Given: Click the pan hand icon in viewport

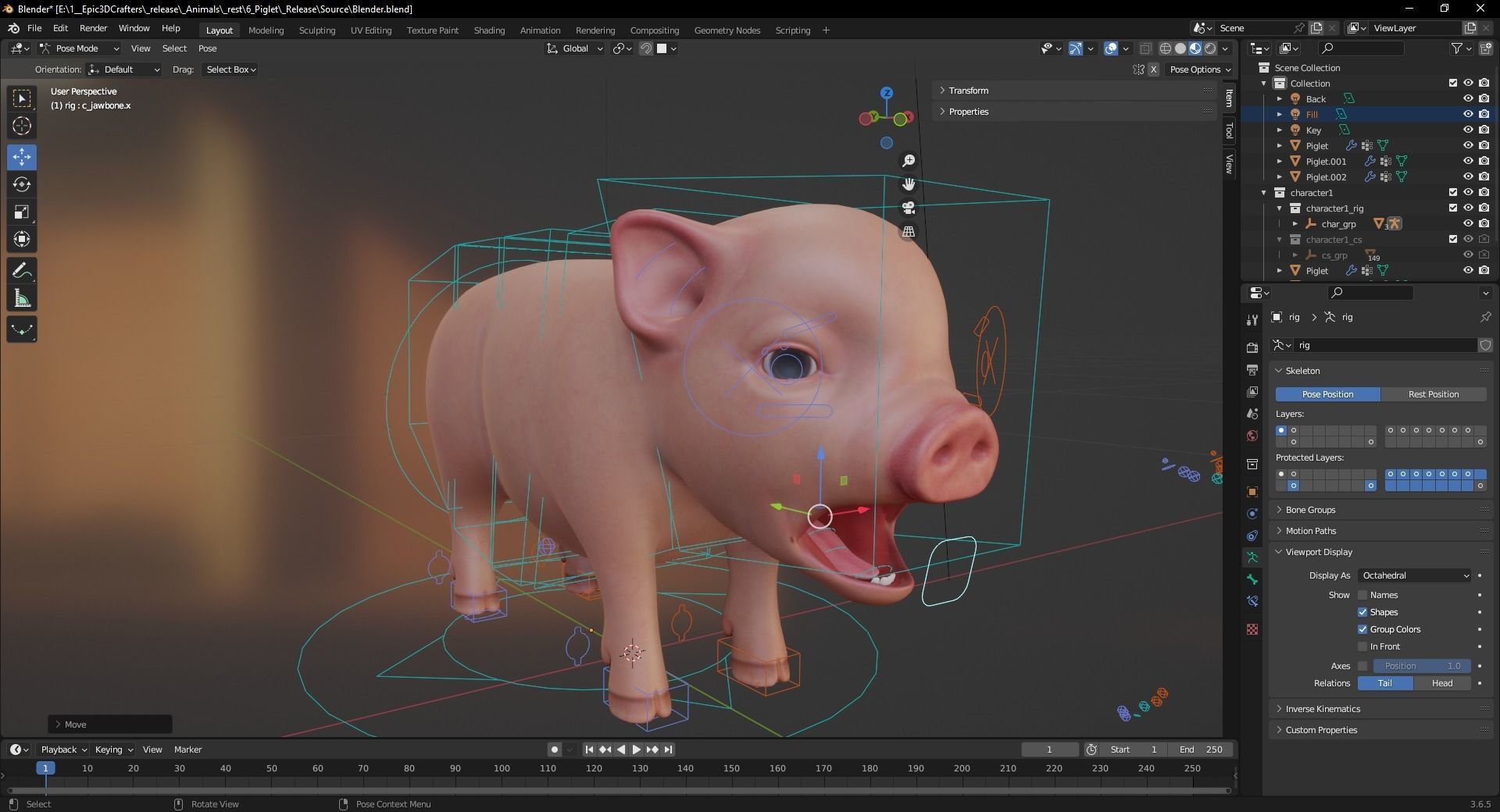Looking at the screenshot, I should tap(909, 184).
